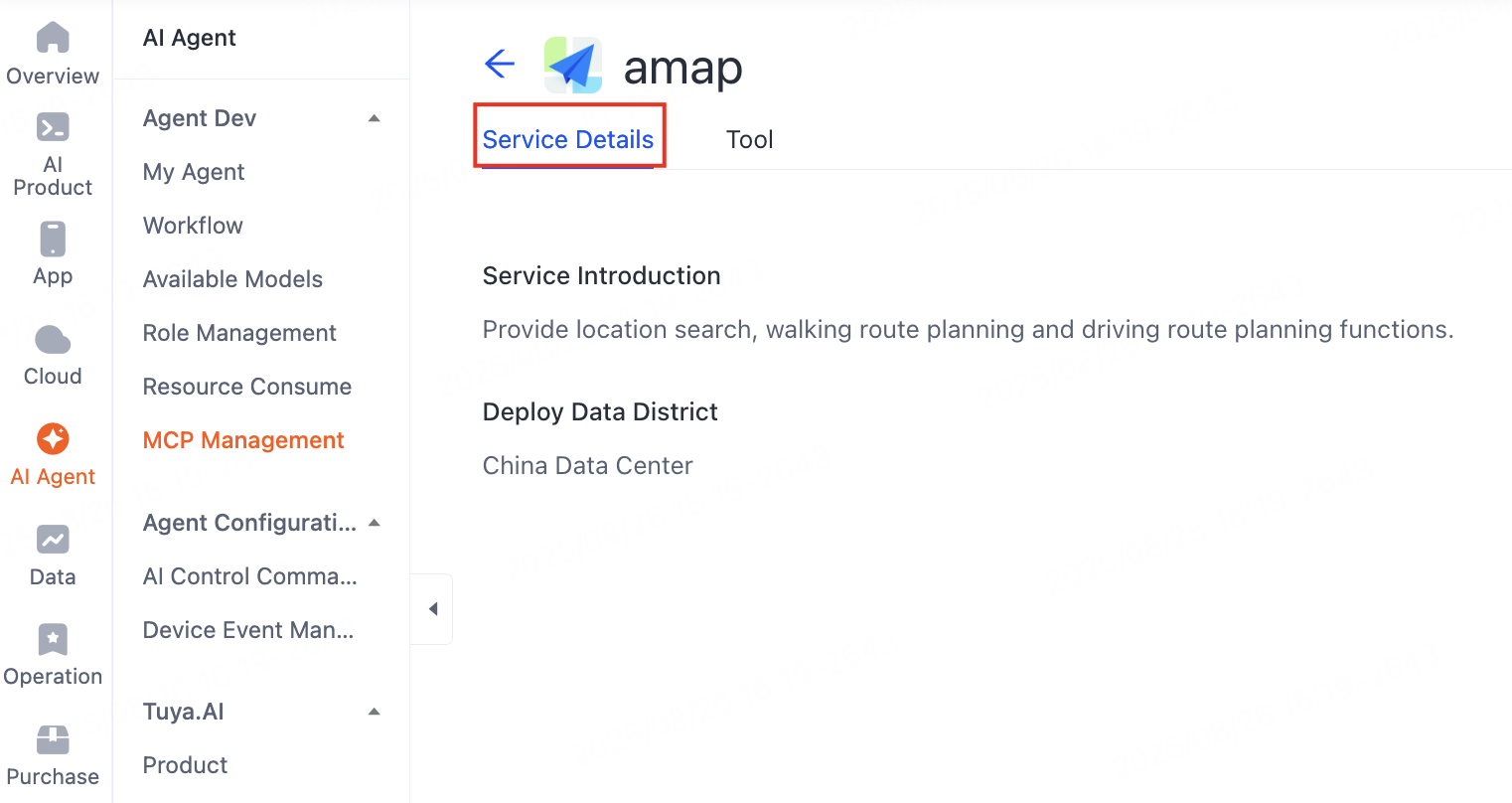Screen dimensions: 1512x803
Task: Open the Purchase box icon
Action: click(53, 740)
